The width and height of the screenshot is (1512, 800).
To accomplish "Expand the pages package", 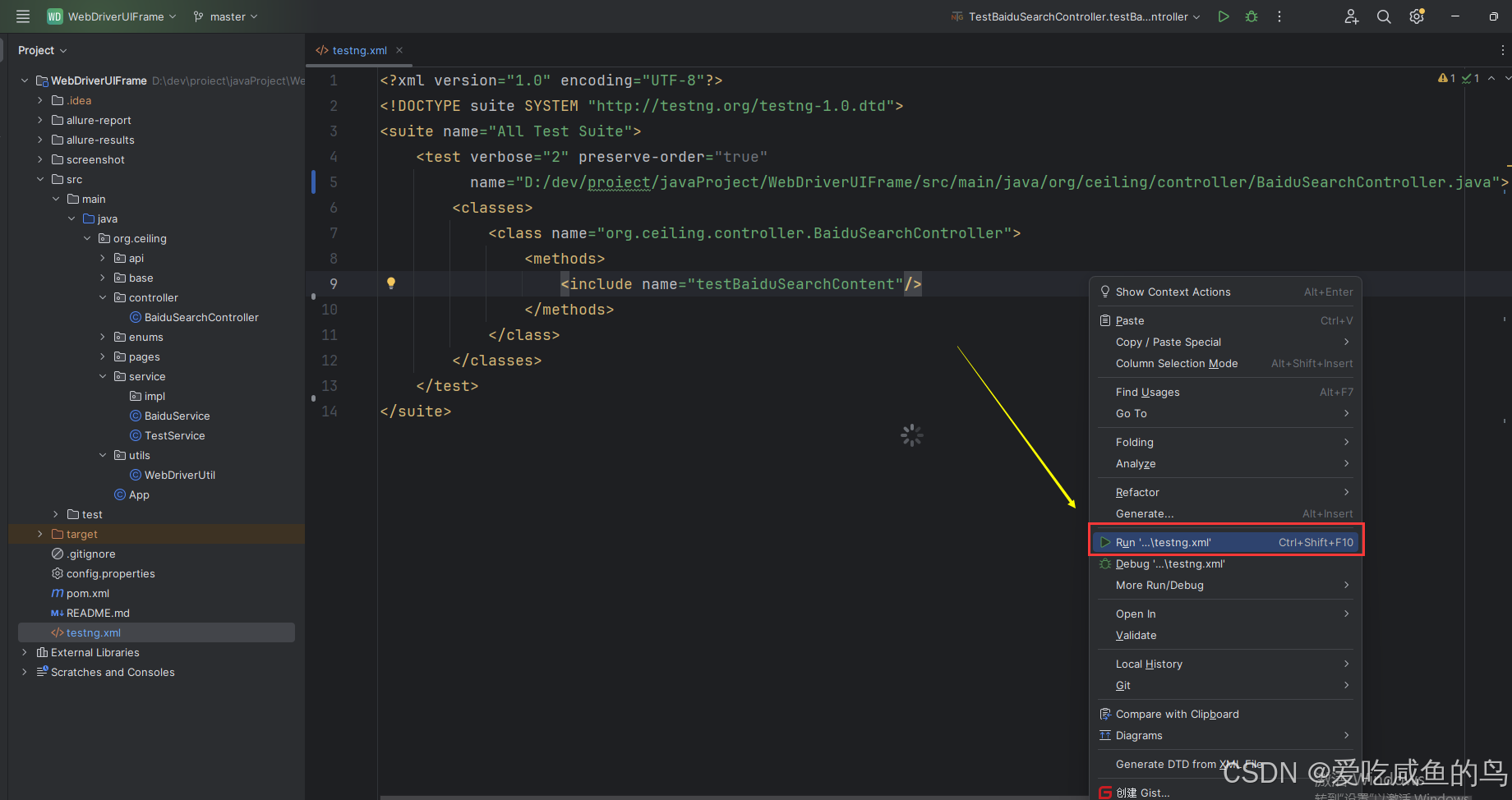I will coord(103,356).
